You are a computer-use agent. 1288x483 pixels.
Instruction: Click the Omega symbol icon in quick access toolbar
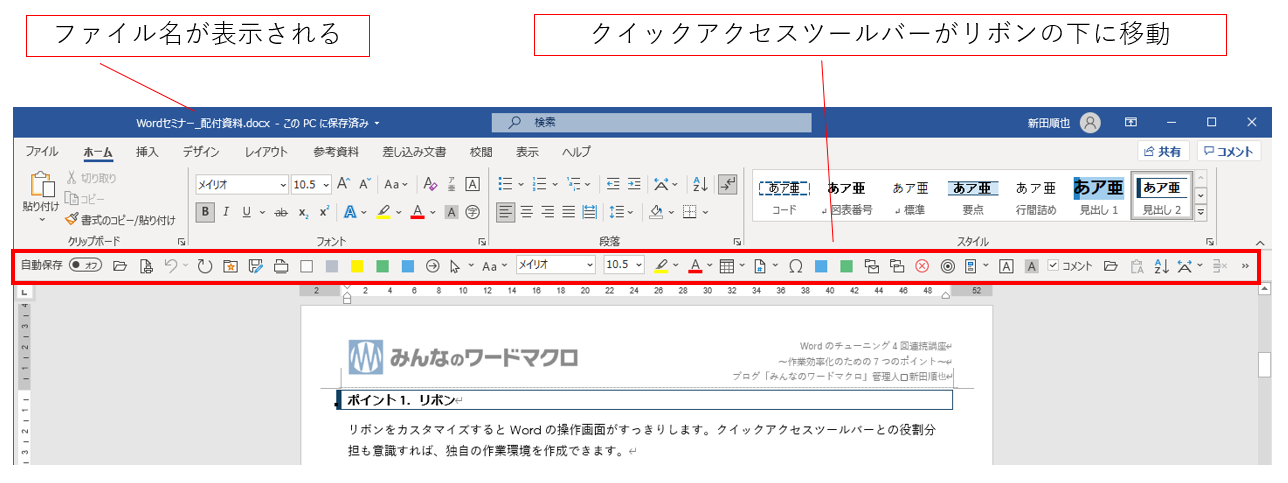[x=796, y=266]
